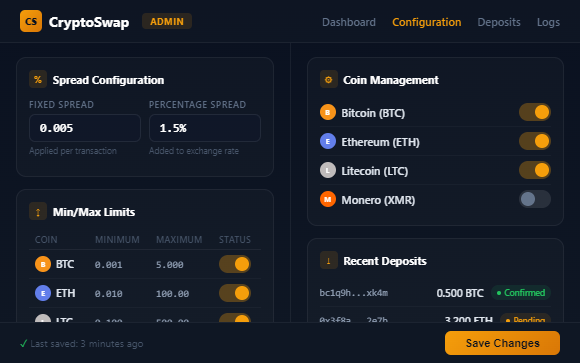Click the green checkmark beside Last saved
The height and width of the screenshot is (363, 580).
(24, 344)
